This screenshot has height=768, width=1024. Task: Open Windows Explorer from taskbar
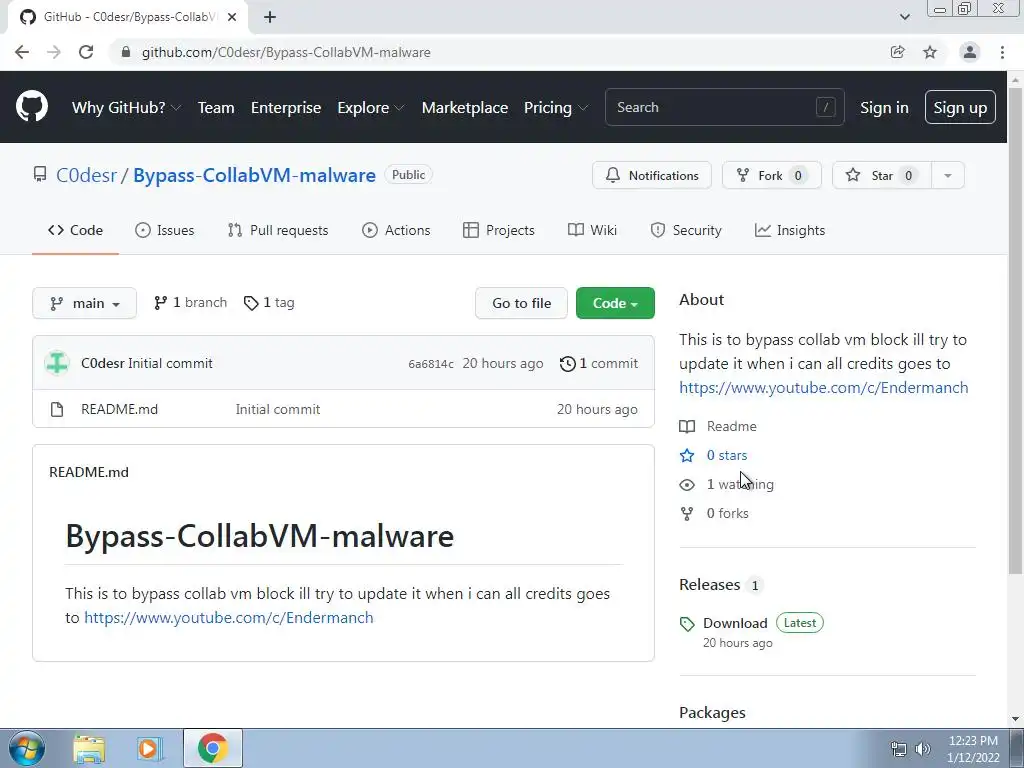coord(89,748)
